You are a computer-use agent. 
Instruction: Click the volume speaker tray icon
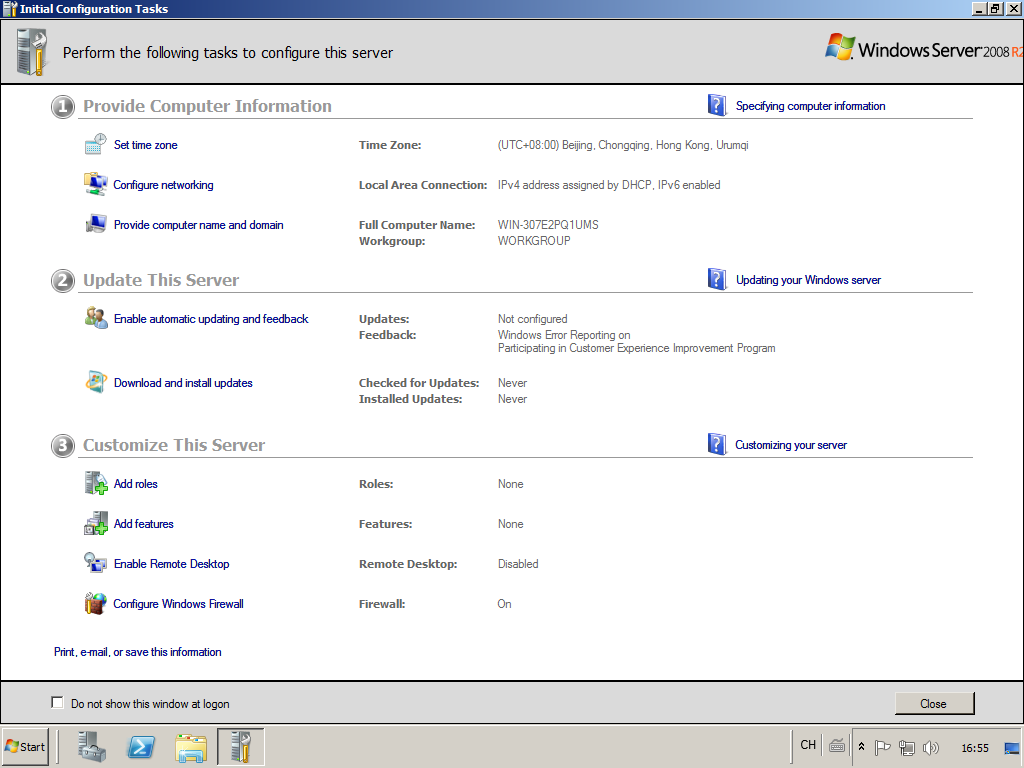(x=931, y=747)
